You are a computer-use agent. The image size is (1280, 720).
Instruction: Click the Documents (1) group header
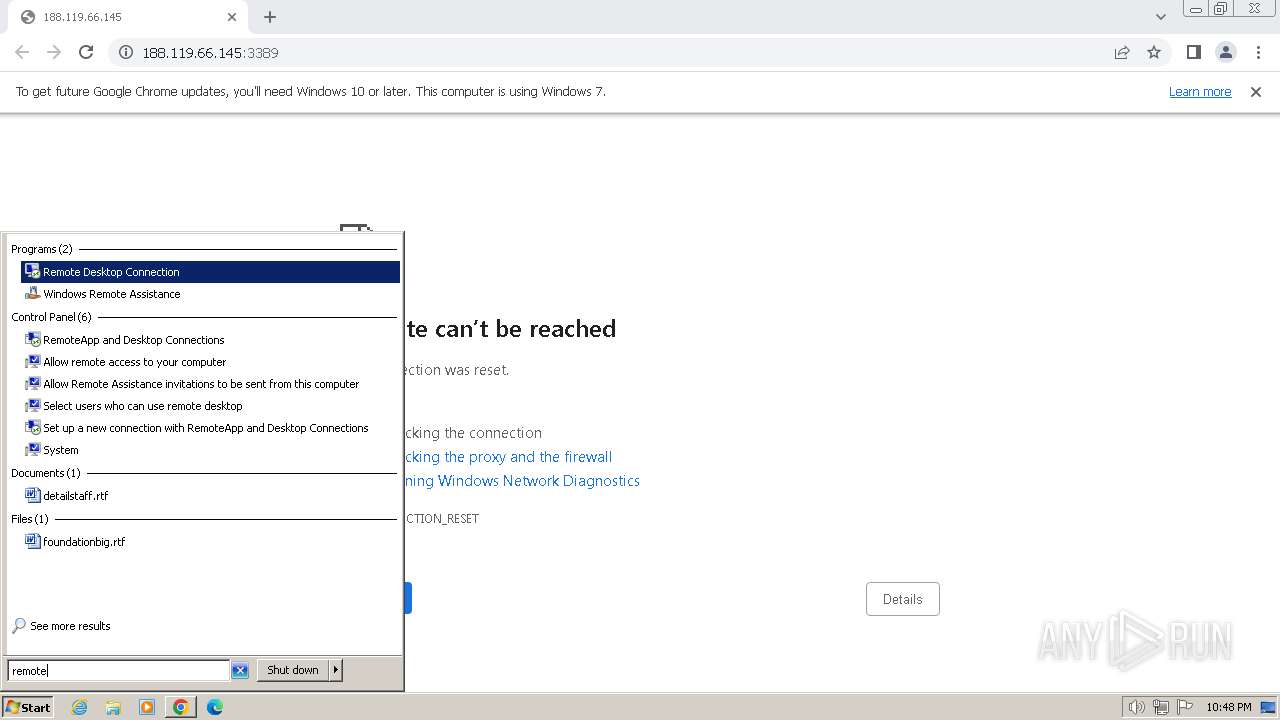click(x=46, y=473)
